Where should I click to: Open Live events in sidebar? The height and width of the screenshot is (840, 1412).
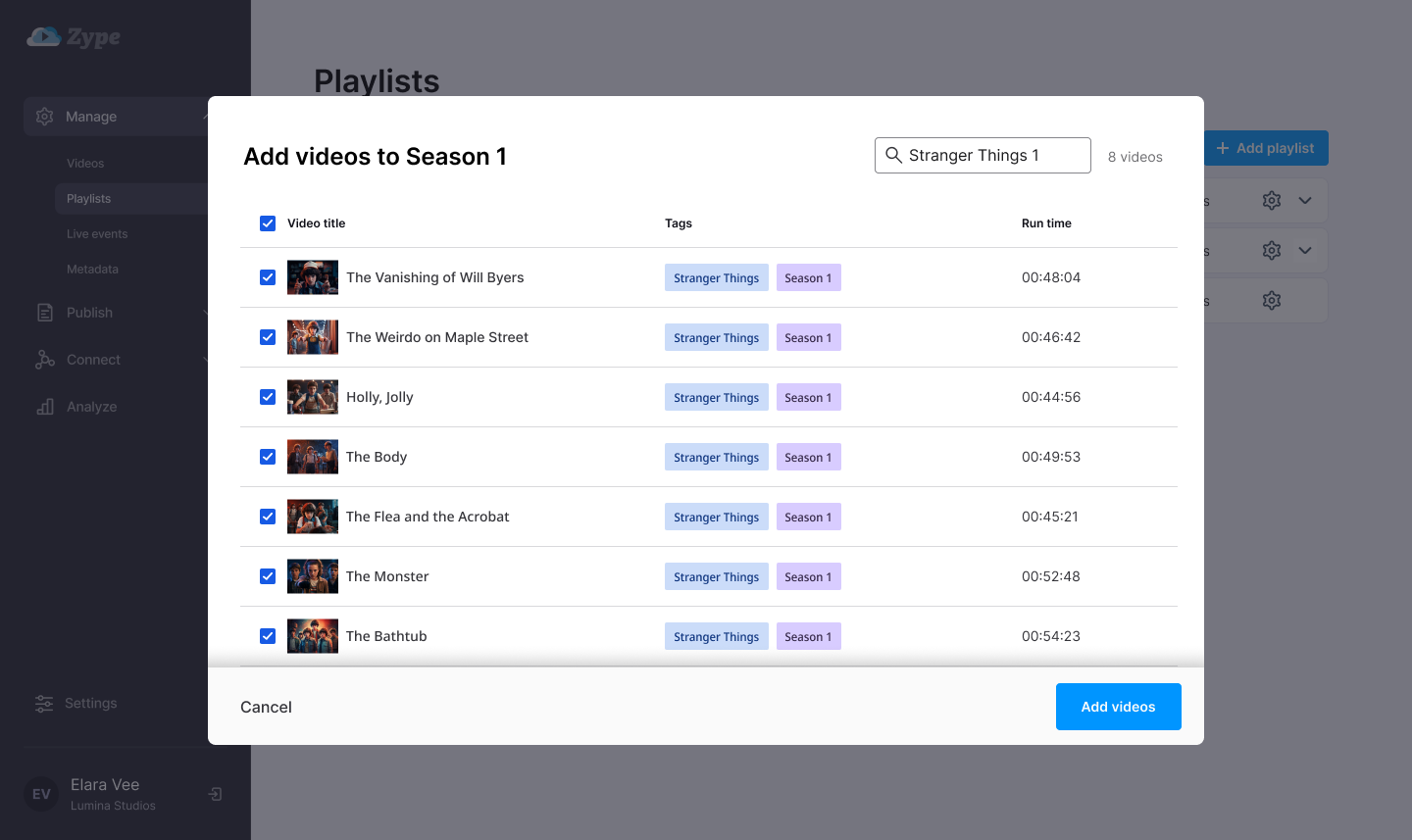97,234
